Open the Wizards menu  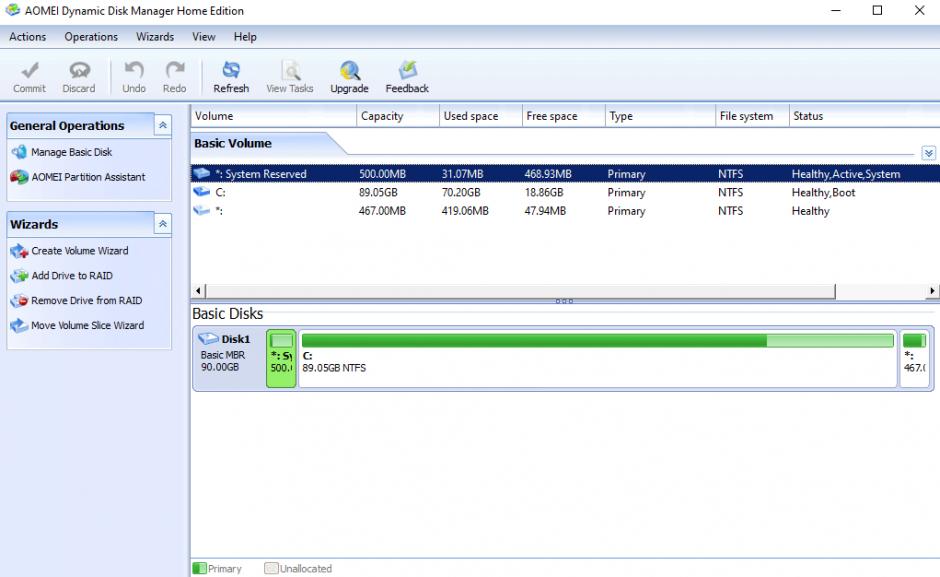tap(155, 37)
